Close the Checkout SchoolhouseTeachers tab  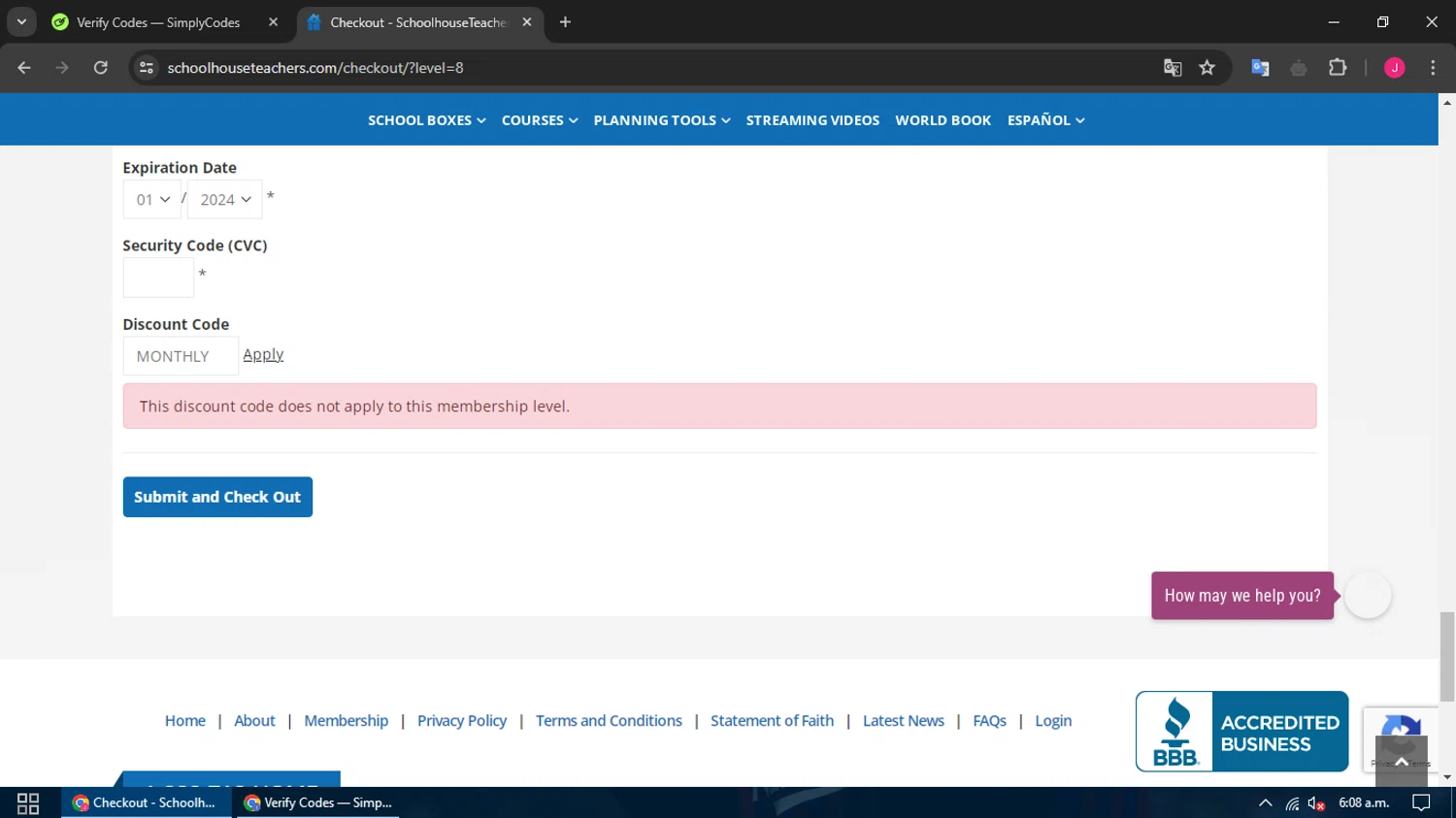pos(527,22)
